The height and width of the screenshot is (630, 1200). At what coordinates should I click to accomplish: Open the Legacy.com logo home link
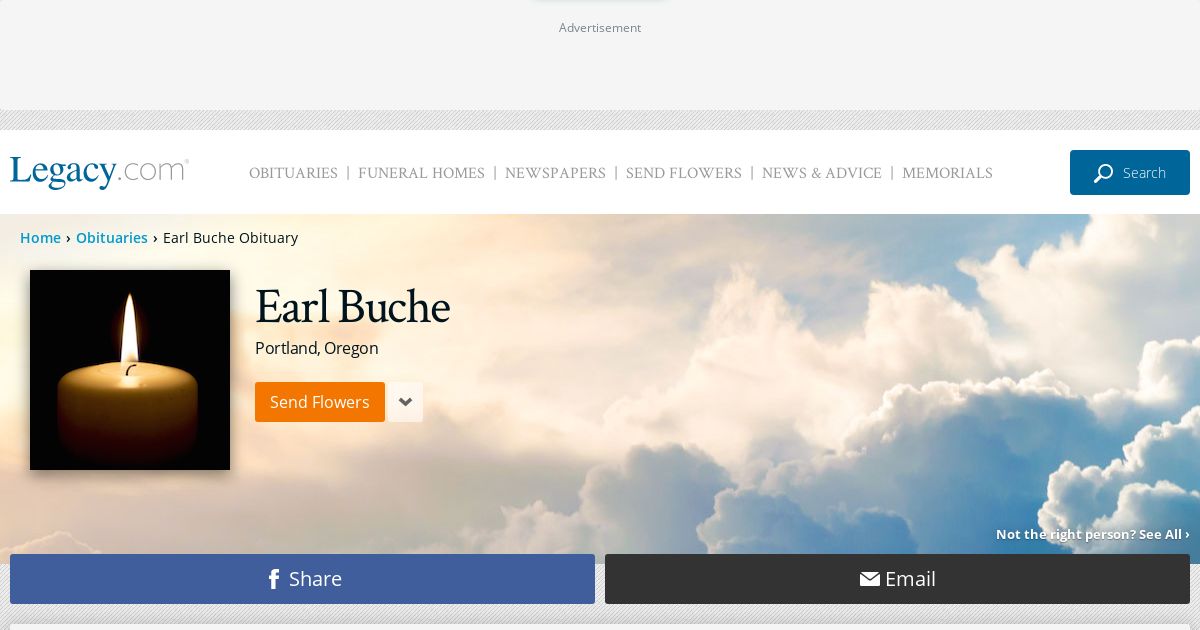[99, 172]
